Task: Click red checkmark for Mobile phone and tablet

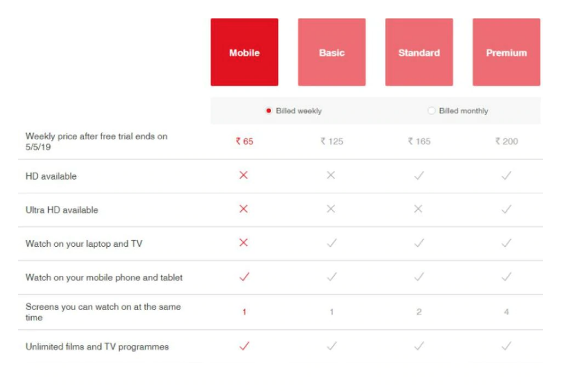Action: 244,277
